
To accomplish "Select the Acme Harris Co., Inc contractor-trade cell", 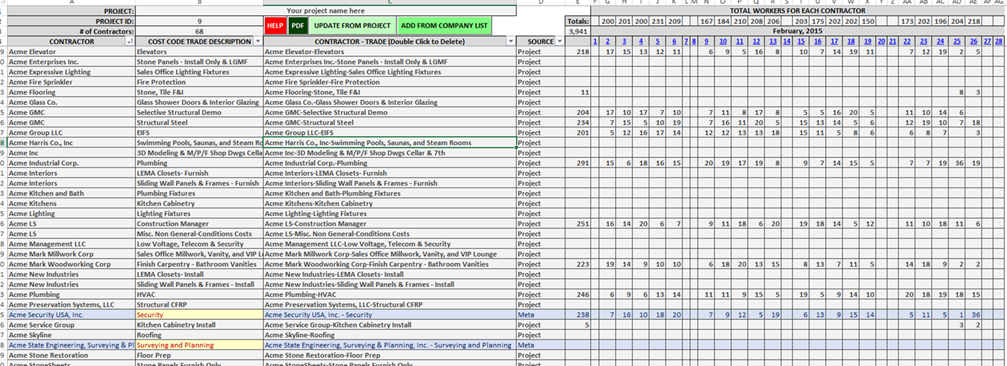I will point(390,143).
